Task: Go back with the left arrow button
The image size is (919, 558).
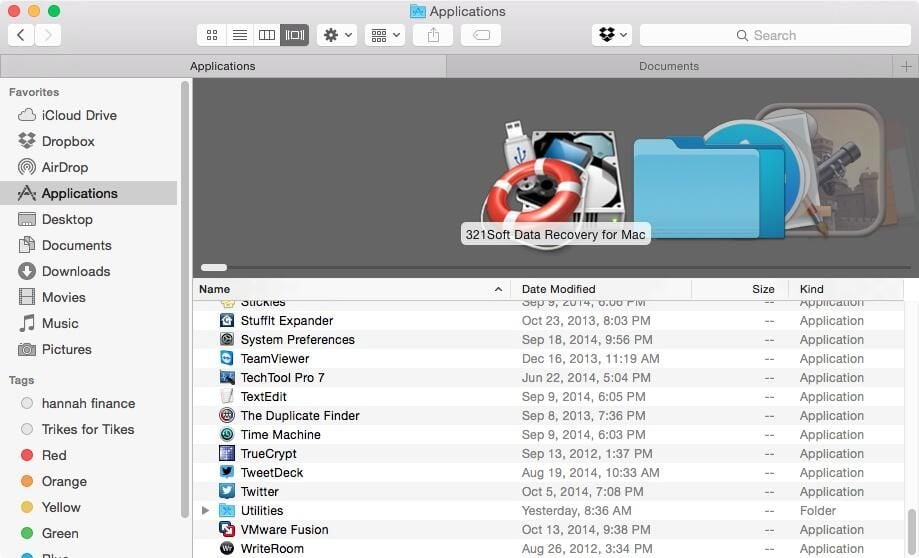Action: pos(21,35)
